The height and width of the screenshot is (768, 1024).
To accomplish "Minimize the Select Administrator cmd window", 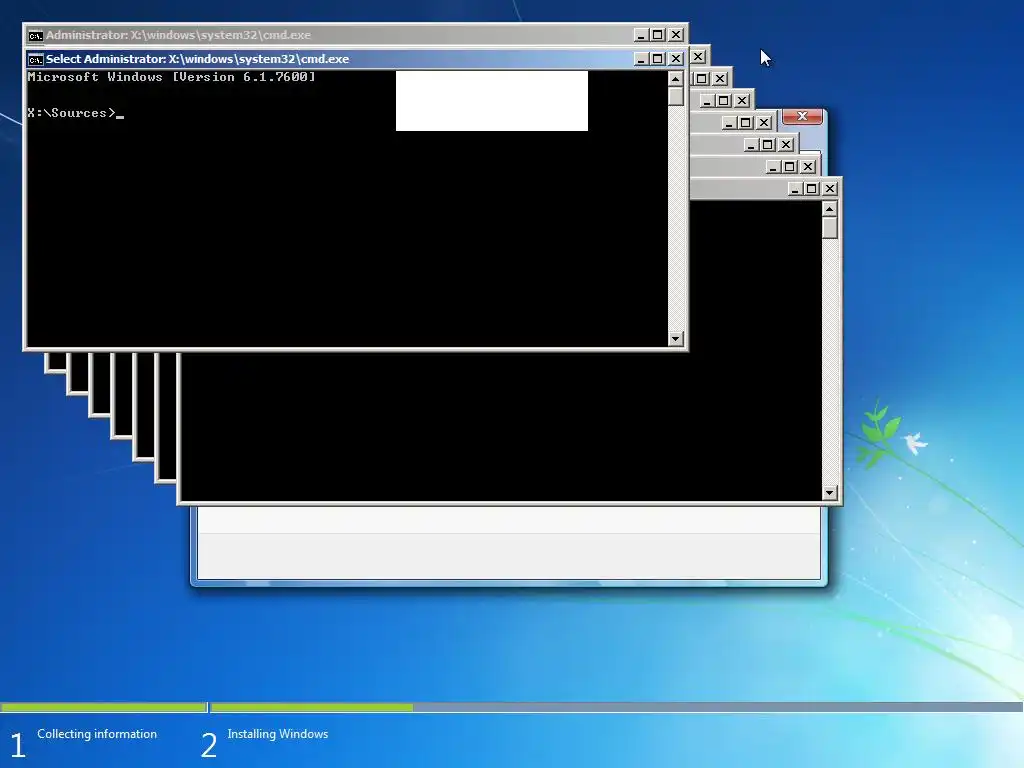I will [641, 59].
